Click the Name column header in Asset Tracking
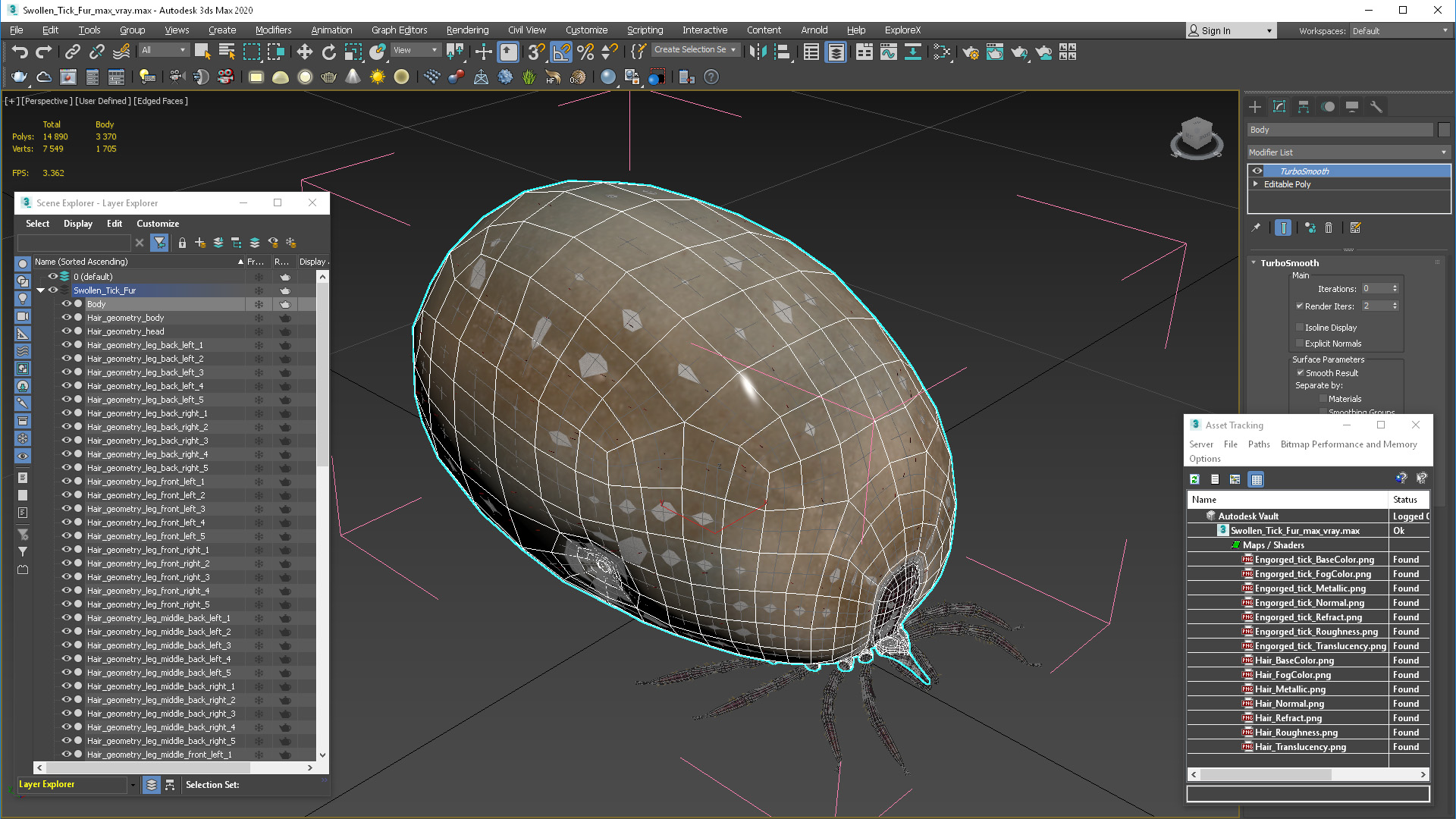The height and width of the screenshot is (819, 1456). click(1287, 500)
